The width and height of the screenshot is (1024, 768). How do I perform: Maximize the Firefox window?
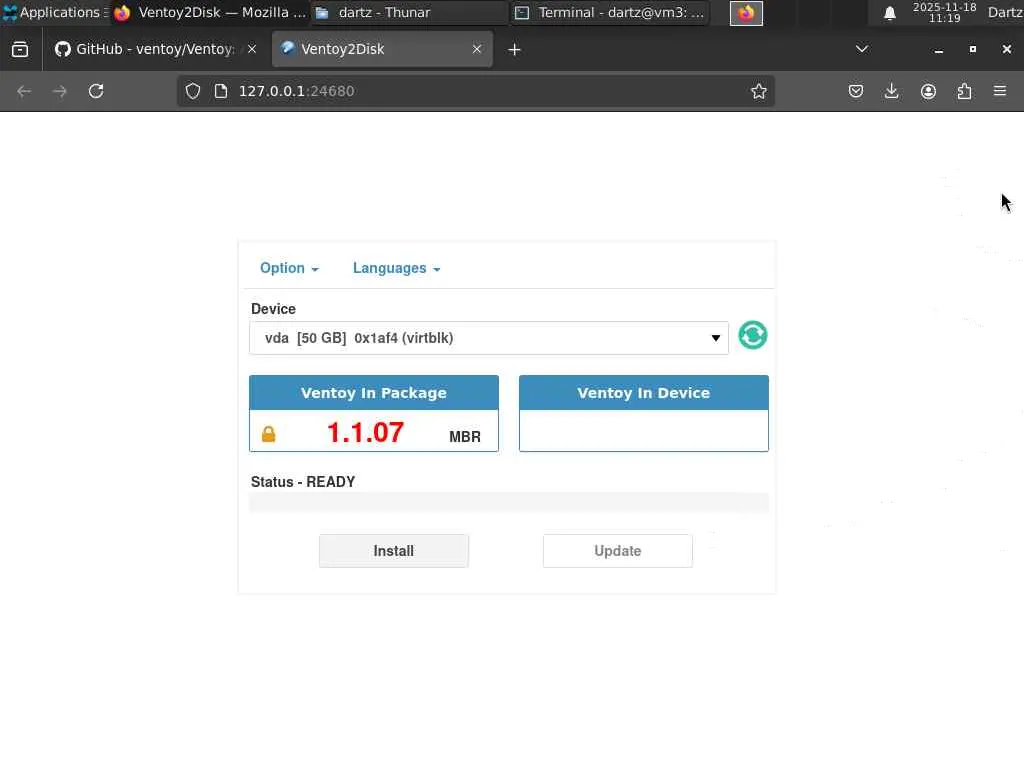(x=972, y=50)
